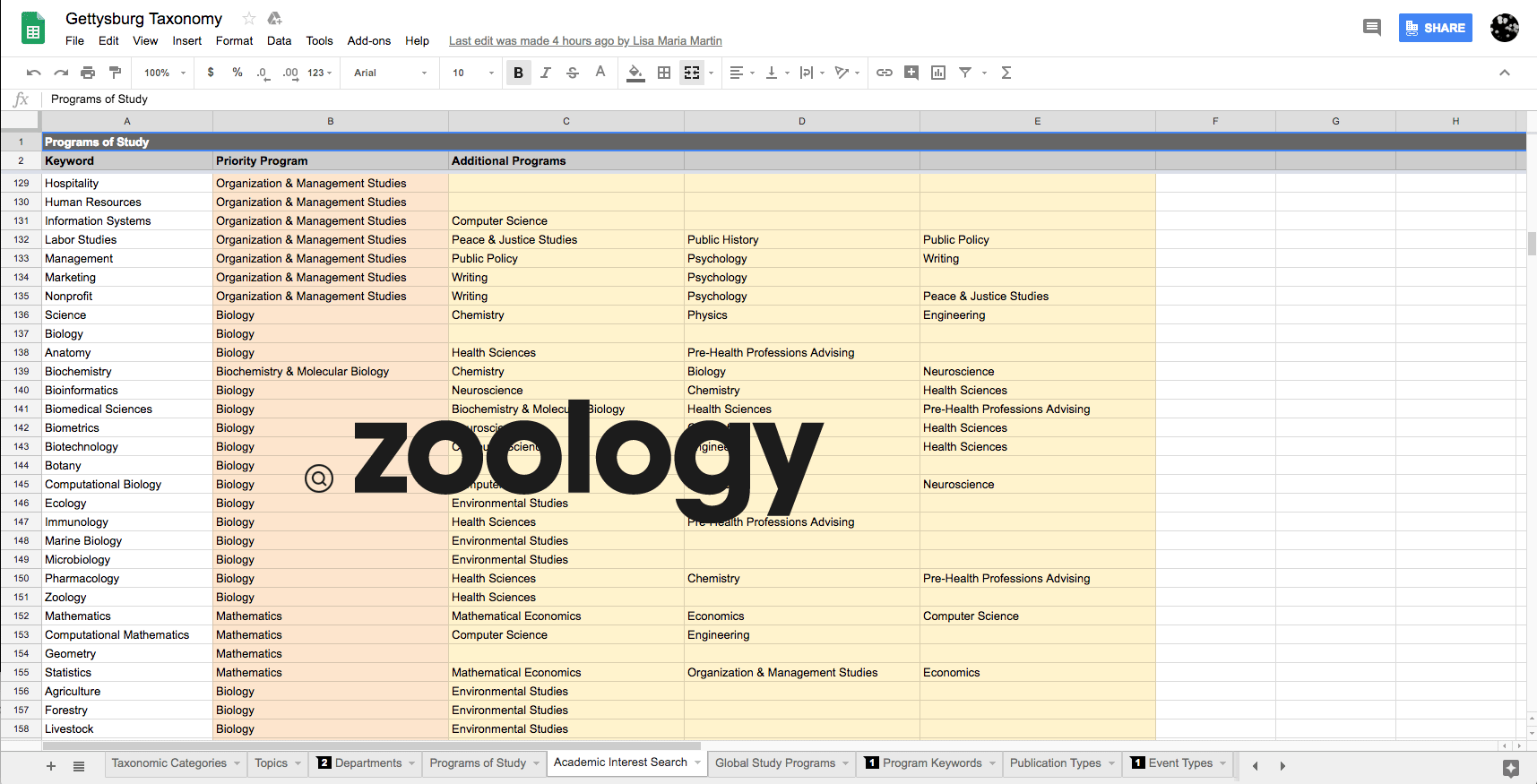Click the Redo arrow in the toolbar
This screenshot has width=1537, height=784.
61,73
